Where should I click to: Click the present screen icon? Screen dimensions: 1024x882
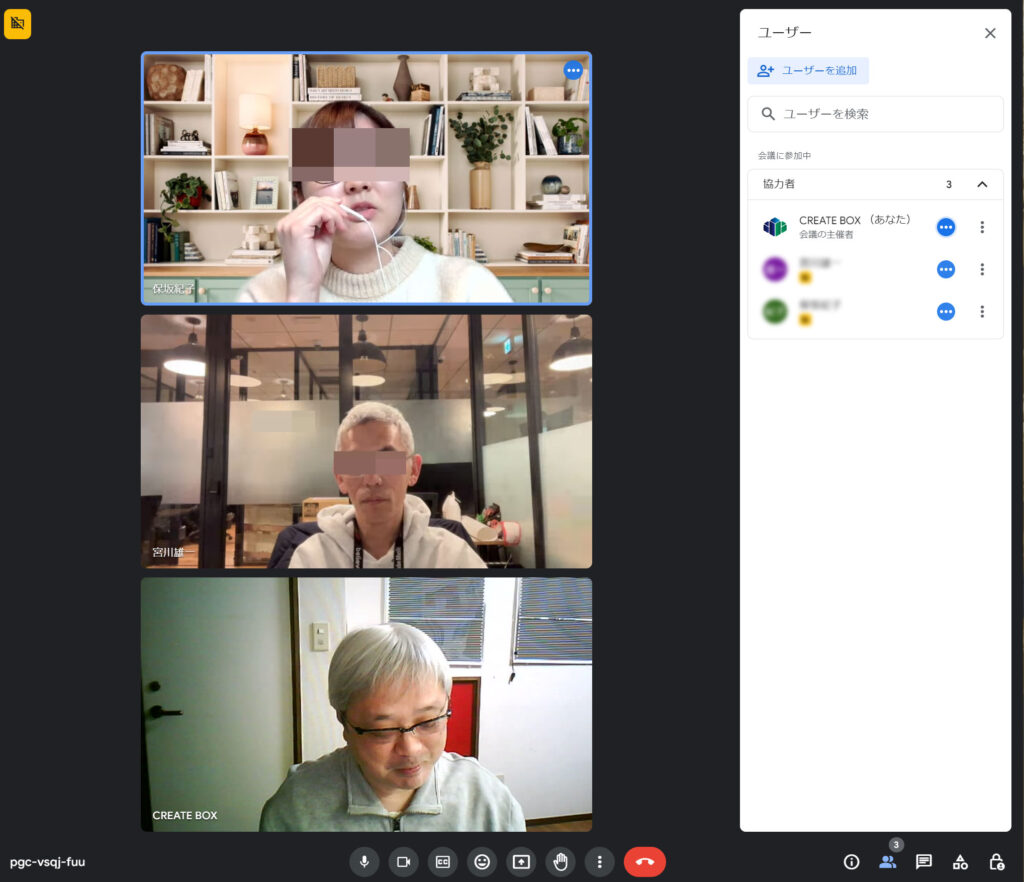[521, 862]
